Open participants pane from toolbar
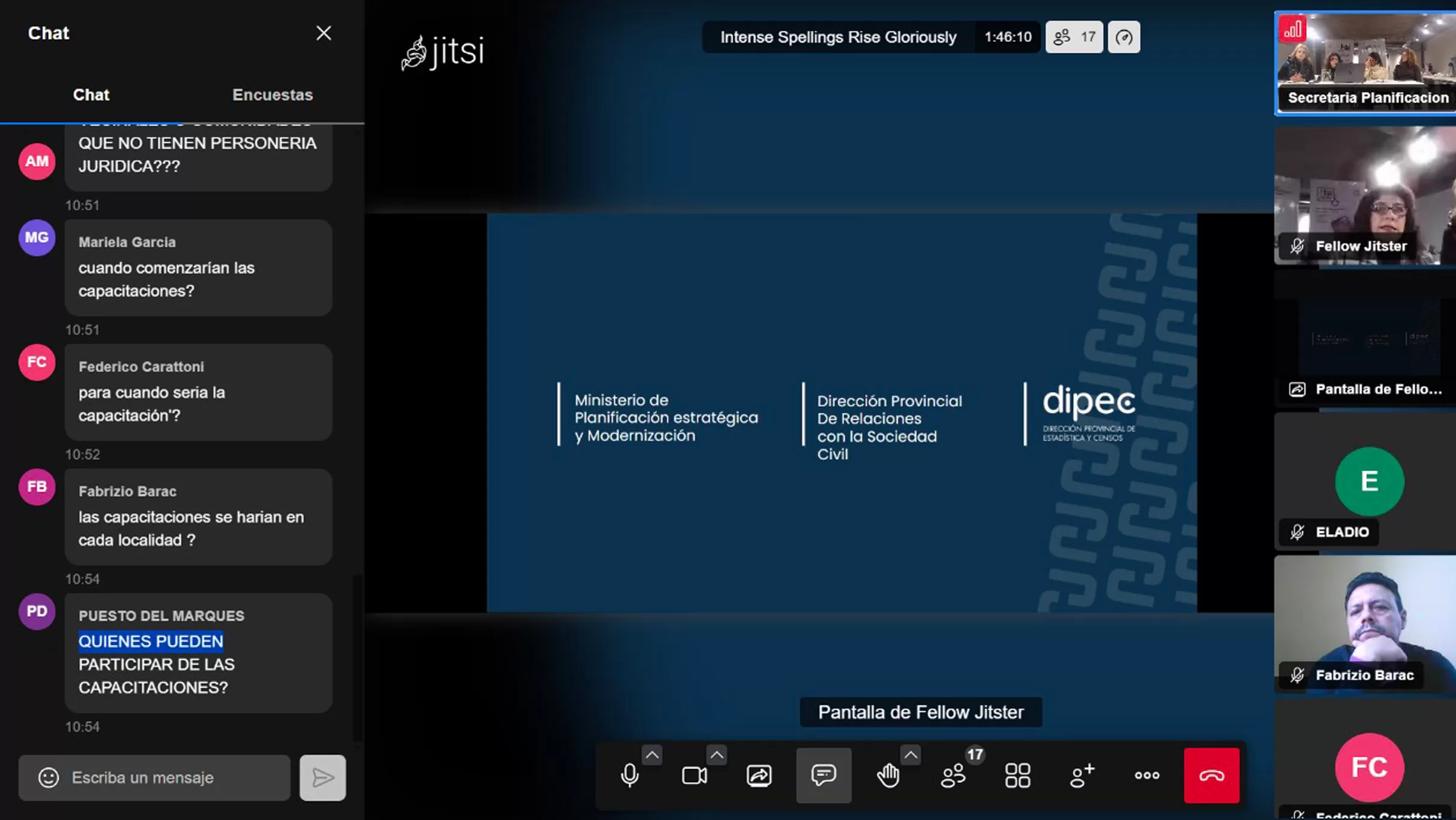The width and height of the screenshot is (1456, 820). (953, 775)
